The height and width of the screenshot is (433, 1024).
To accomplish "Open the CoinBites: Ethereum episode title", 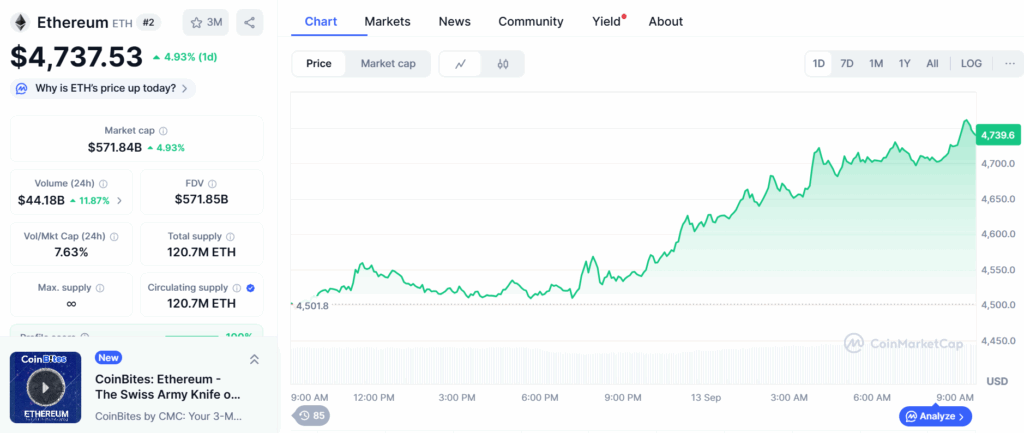I will click(168, 387).
